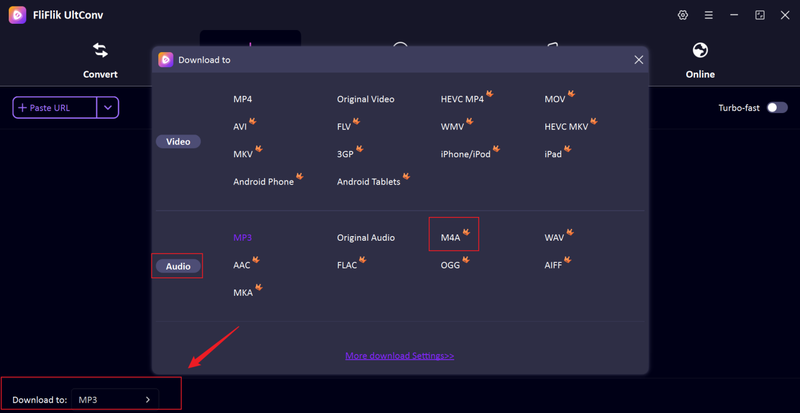This screenshot has width=800, height=413.
Task: Click the premium crown beside MKV
Action: (x=259, y=149)
